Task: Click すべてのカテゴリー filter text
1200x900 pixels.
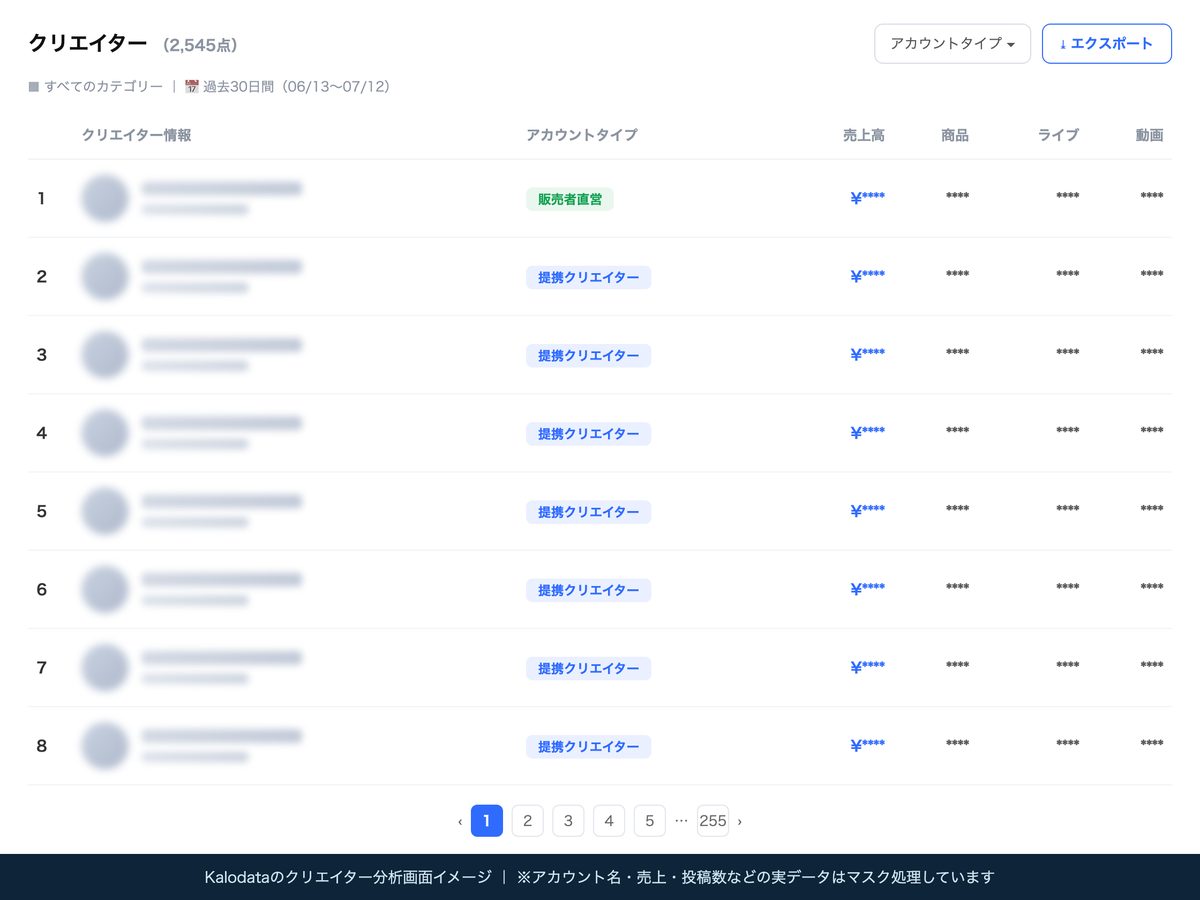Action: pos(104,87)
